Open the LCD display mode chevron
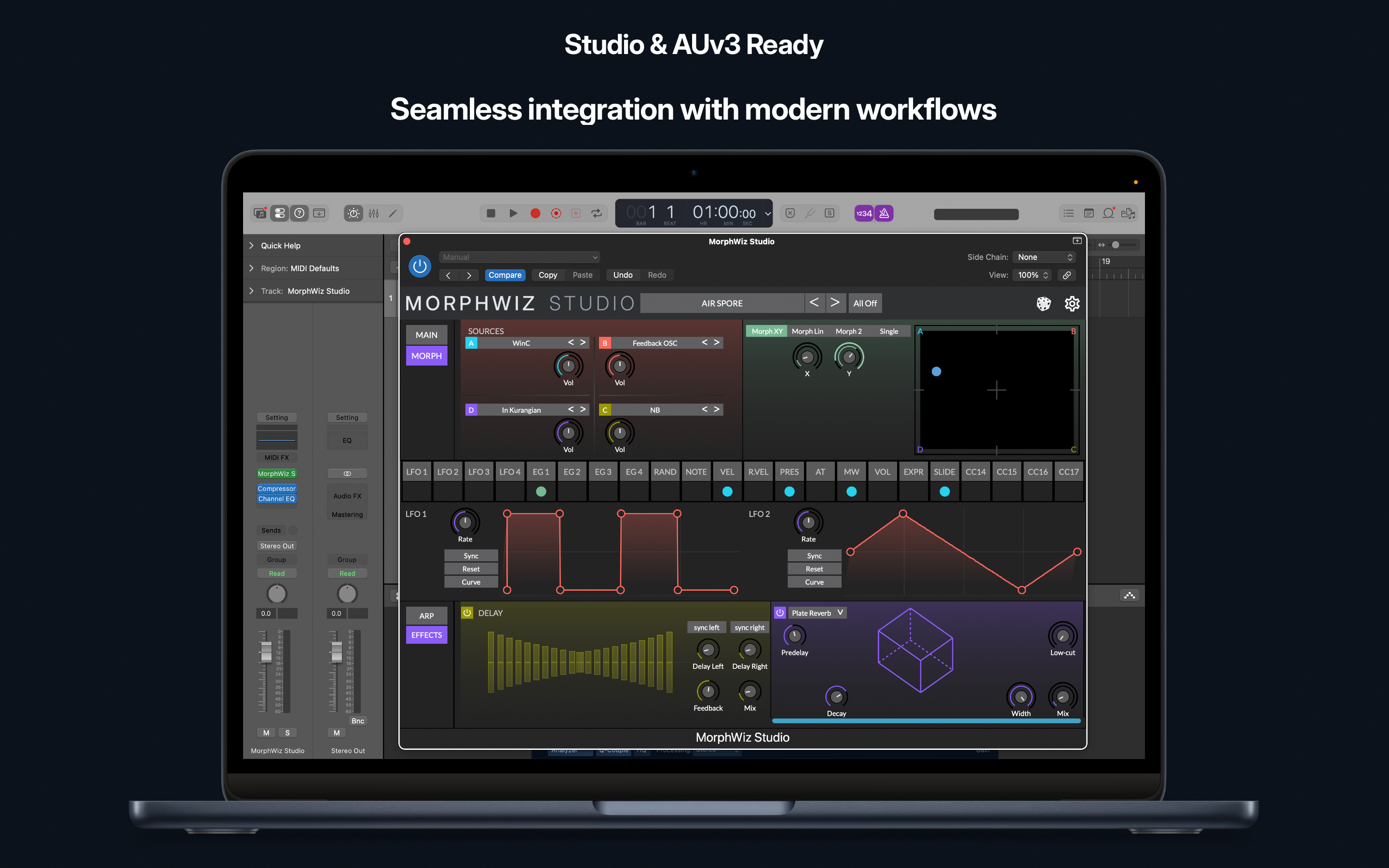 click(x=767, y=214)
